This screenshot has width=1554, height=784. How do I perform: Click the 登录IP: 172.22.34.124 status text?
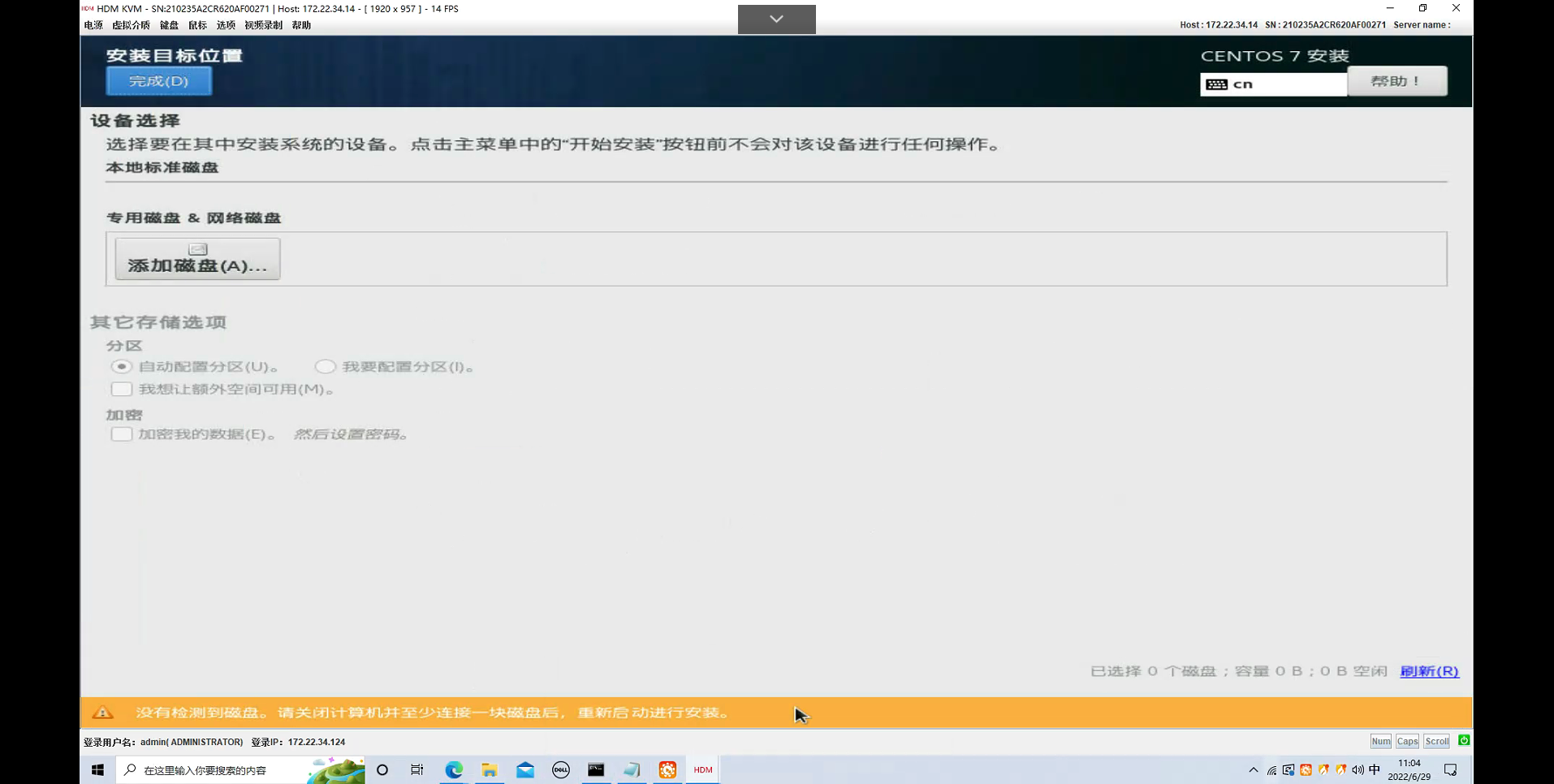coord(298,742)
